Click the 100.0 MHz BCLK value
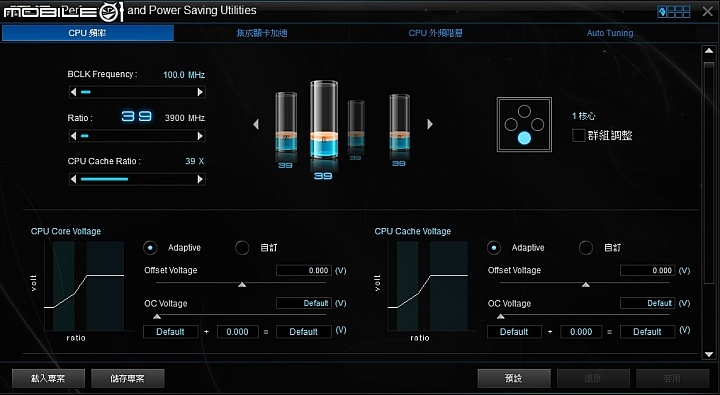 coord(184,74)
